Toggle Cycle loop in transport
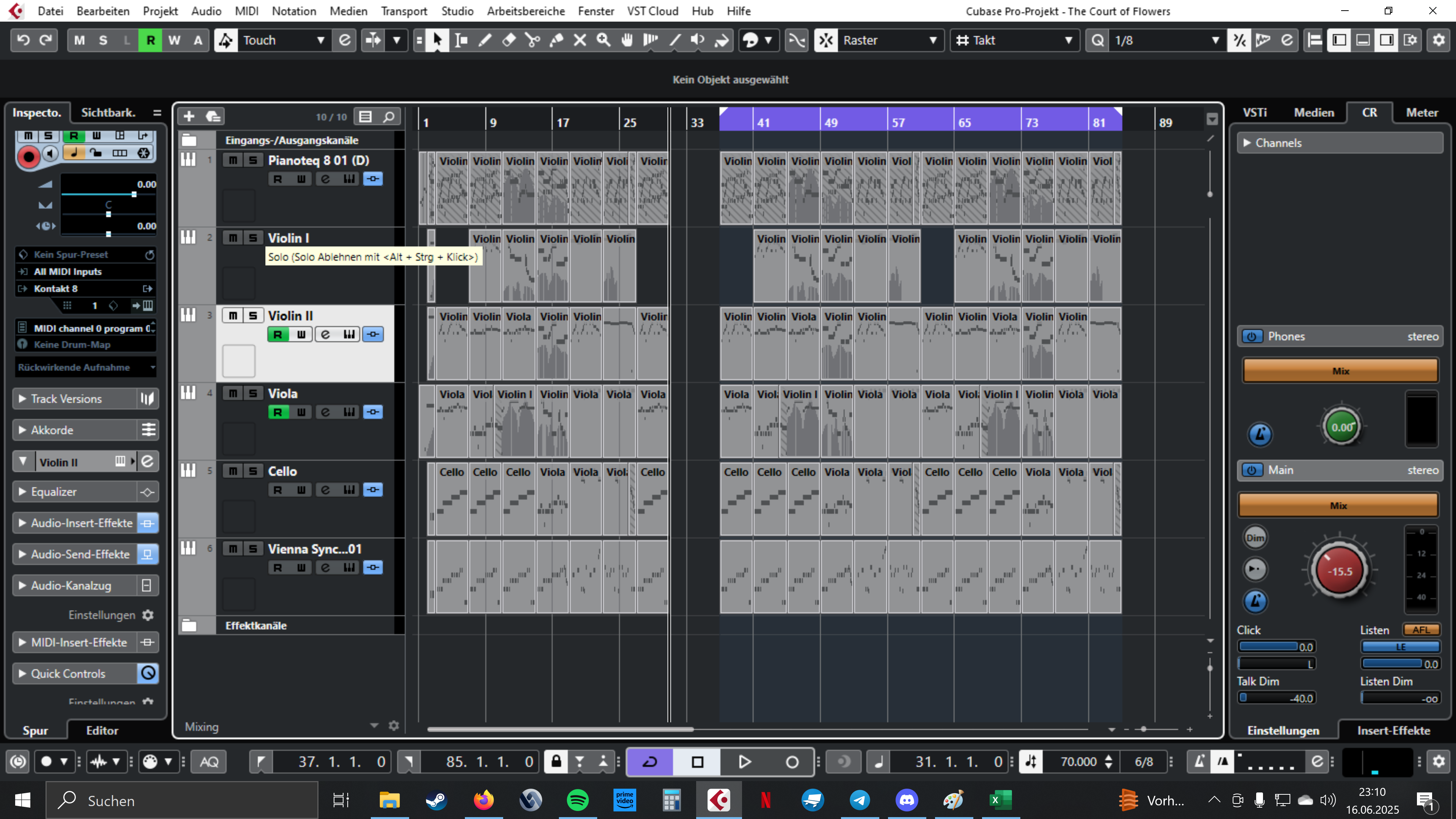Image resolution: width=1456 pixels, height=819 pixels. tap(650, 762)
